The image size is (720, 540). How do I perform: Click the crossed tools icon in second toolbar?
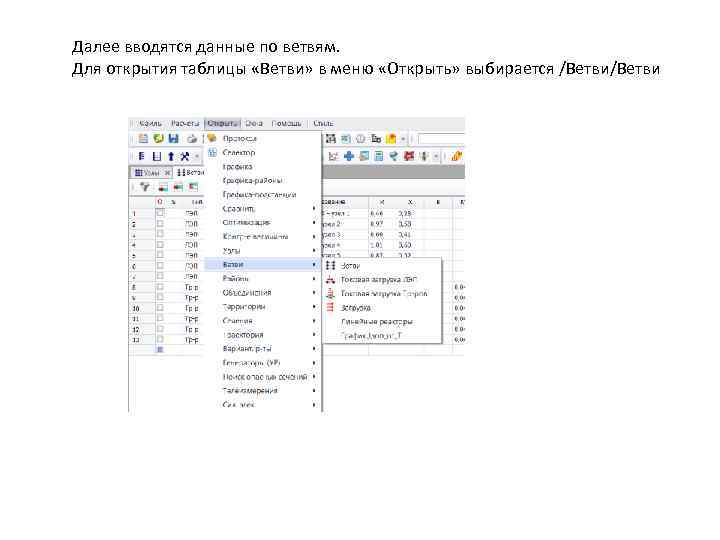tap(185, 157)
